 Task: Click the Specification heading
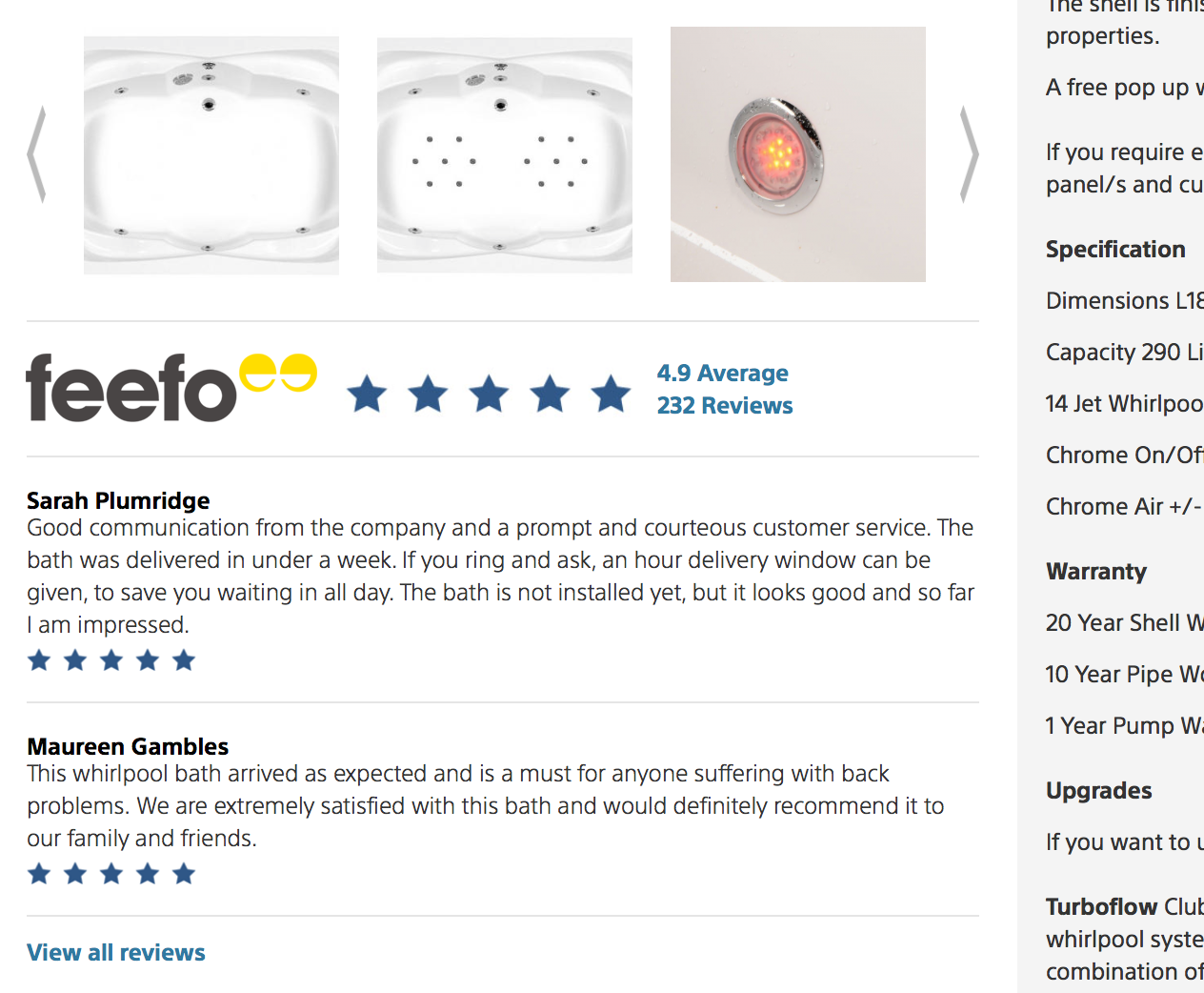(x=1115, y=249)
